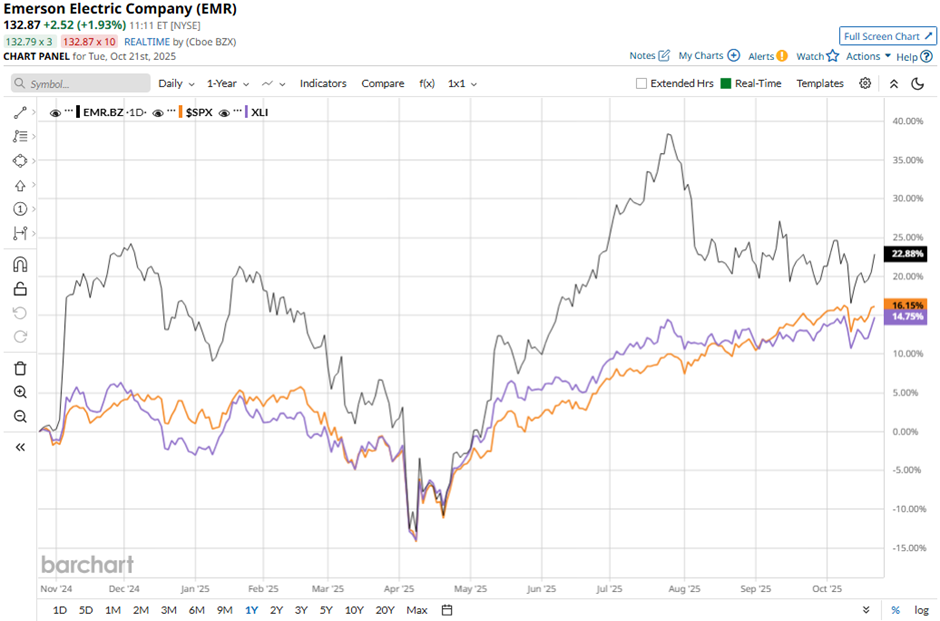Select the measure range tool
Viewport: 940px width, 621px height.
click(x=20, y=233)
